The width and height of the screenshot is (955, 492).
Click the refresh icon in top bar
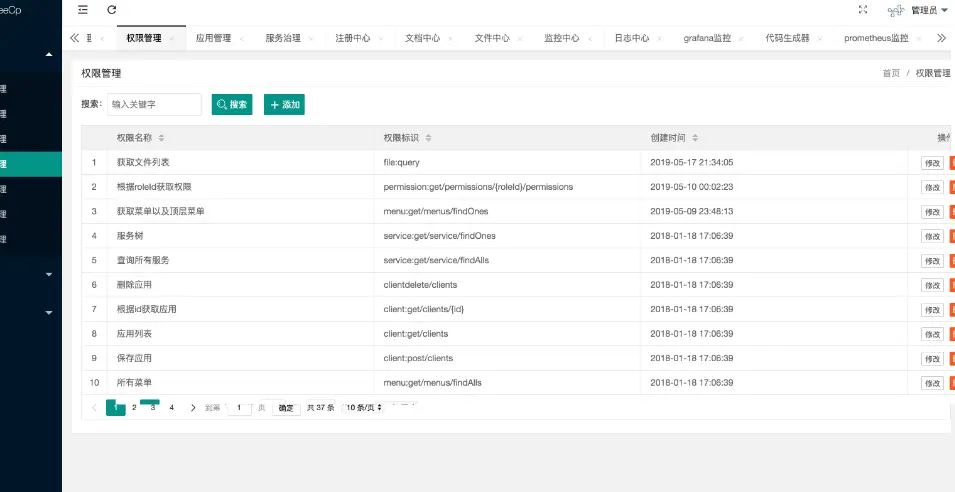coord(111,10)
